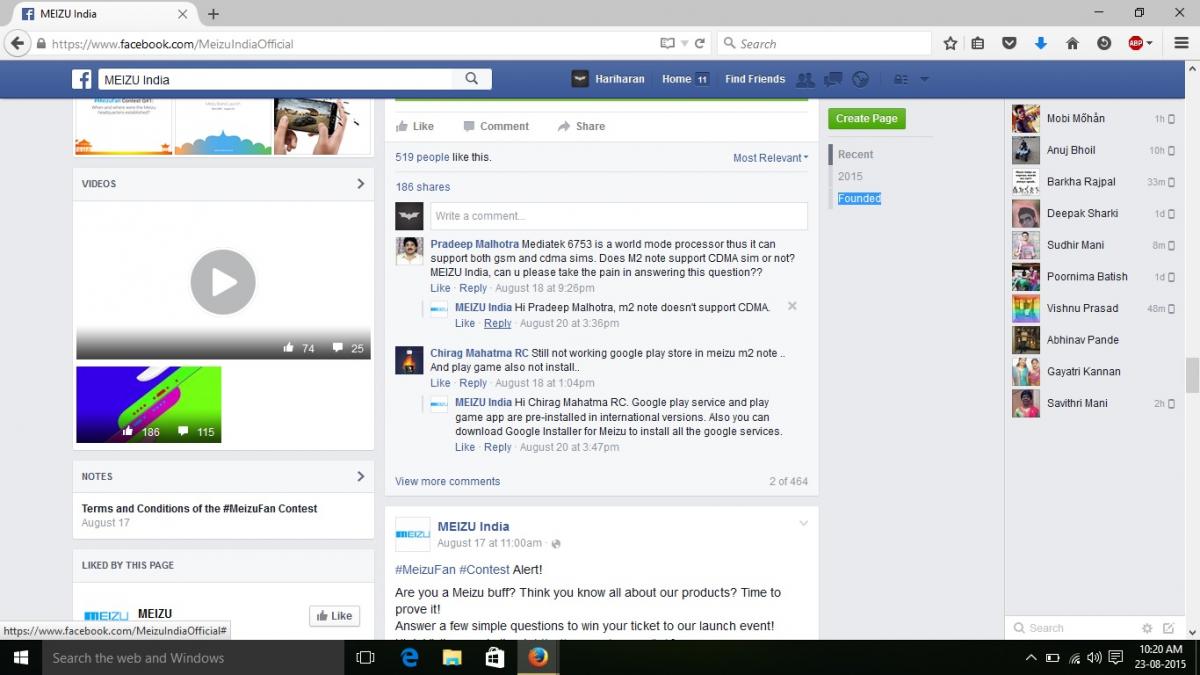Viewport: 1200px width, 675px height.
Task: Open the Notifications globe icon
Action: click(859, 80)
